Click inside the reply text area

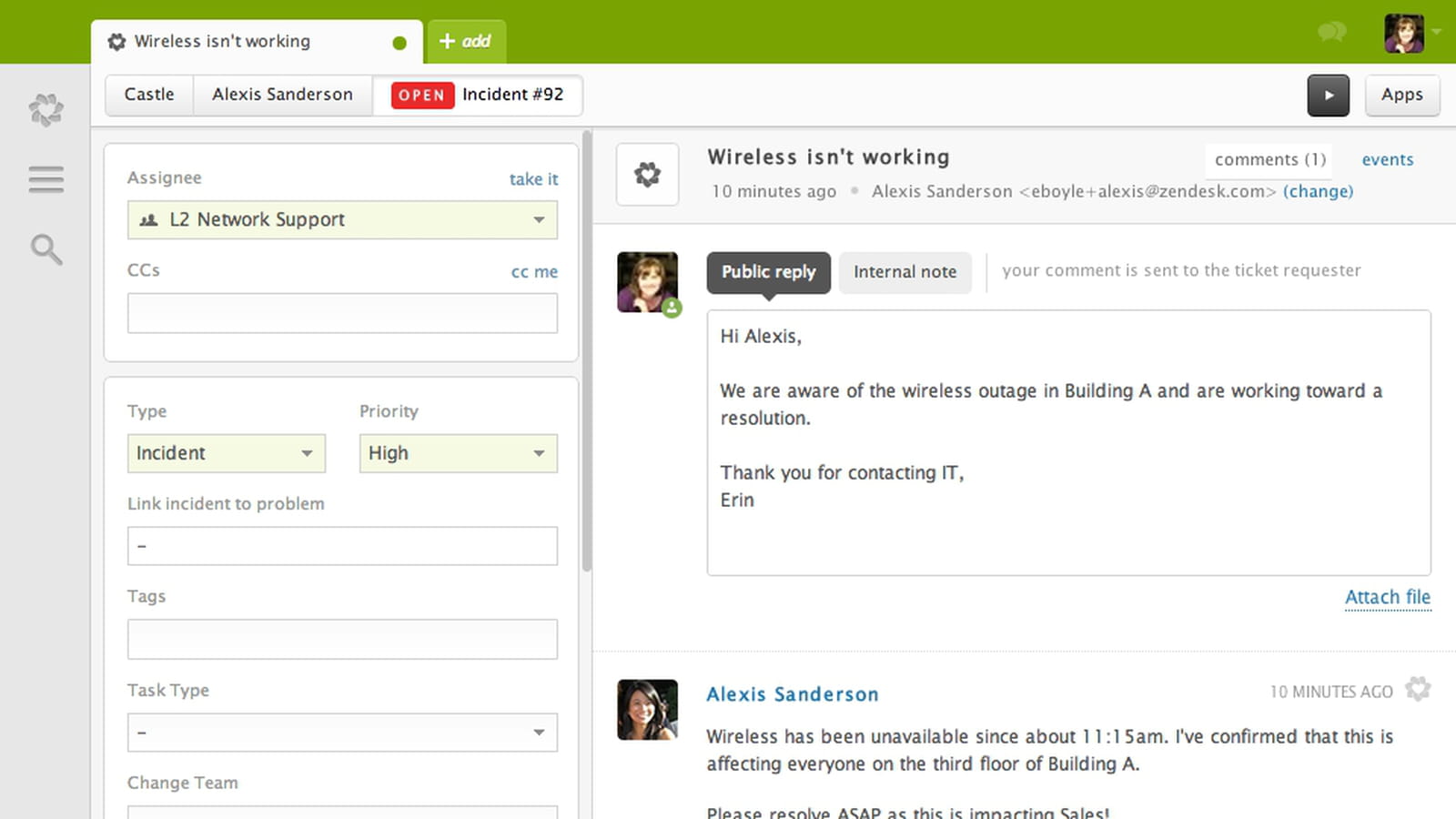coord(1068,443)
